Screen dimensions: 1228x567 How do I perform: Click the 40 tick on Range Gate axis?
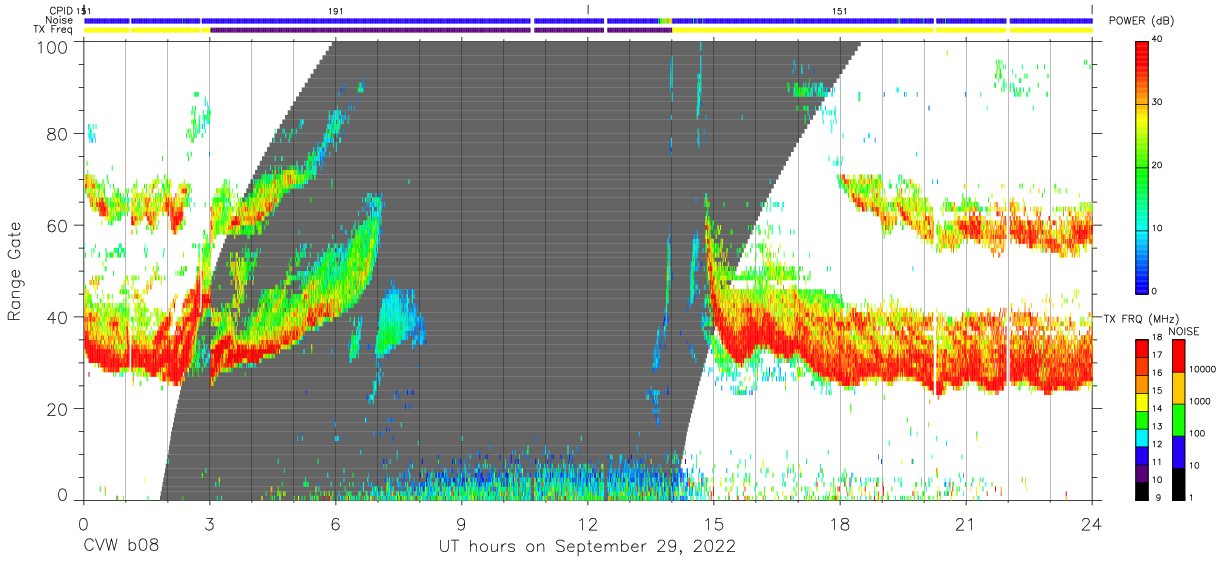click(57, 316)
